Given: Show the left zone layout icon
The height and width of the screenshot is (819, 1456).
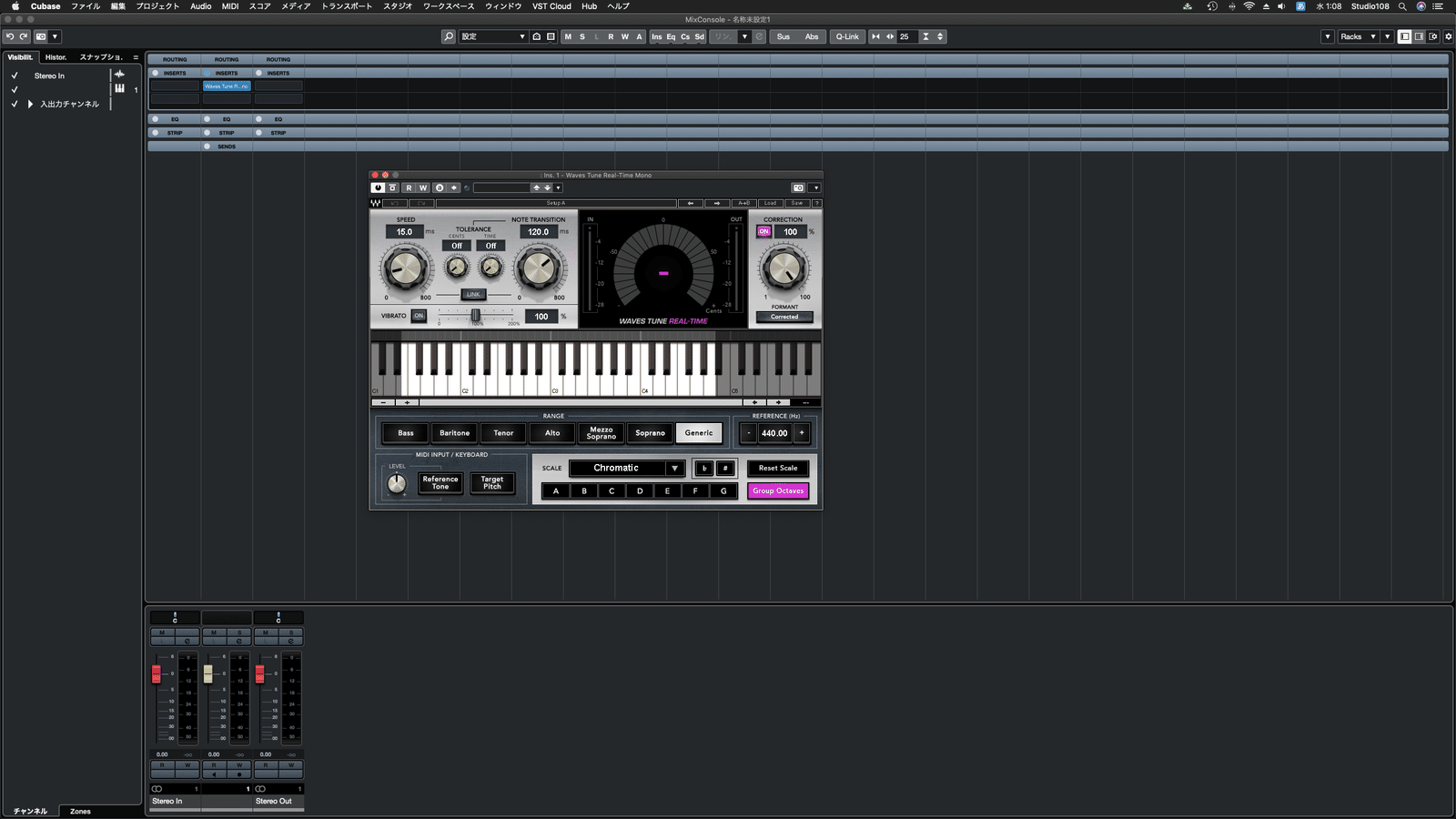Looking at the screenshot, I should coord(1405,36).
